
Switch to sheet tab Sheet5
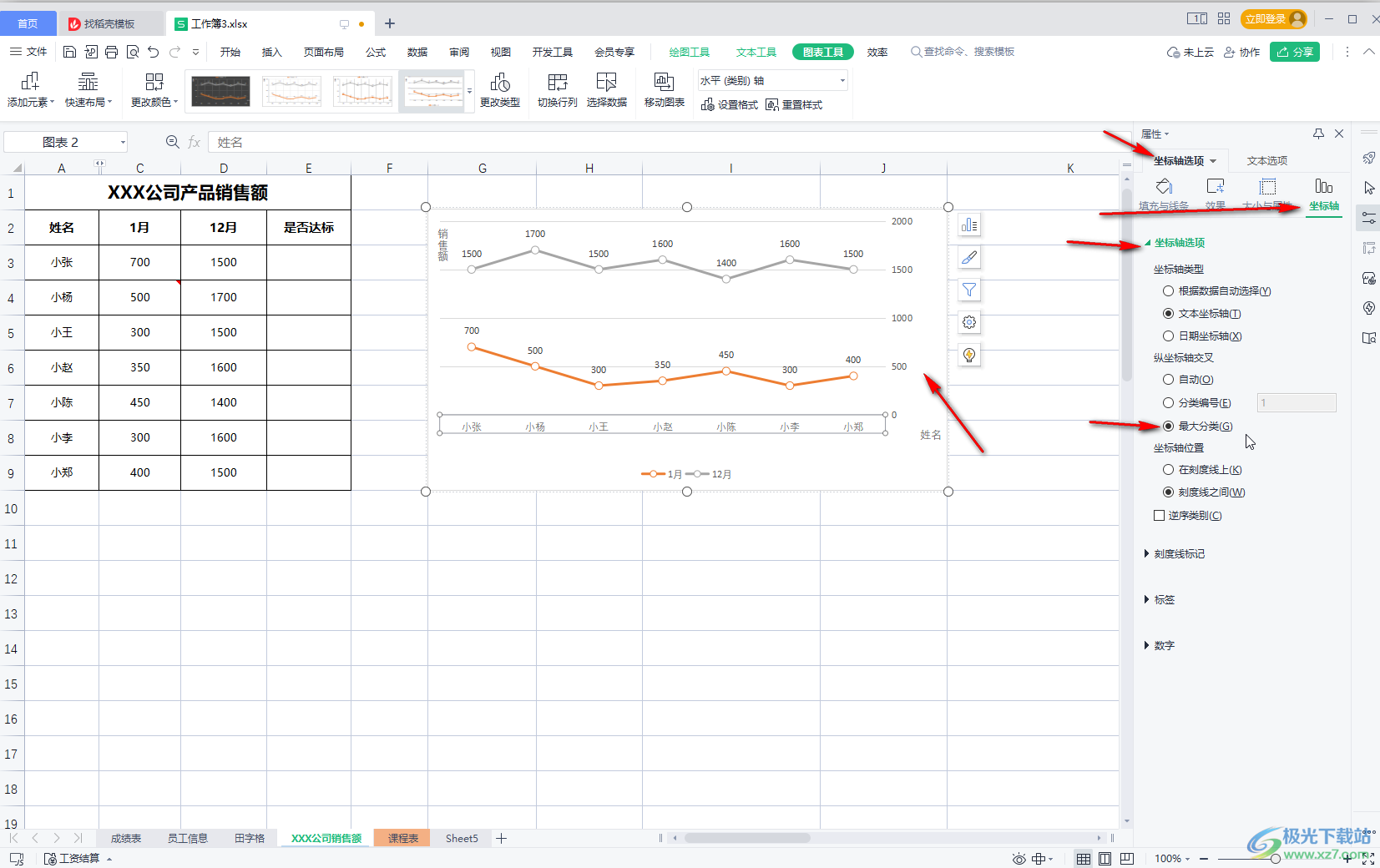coord(462,838)
